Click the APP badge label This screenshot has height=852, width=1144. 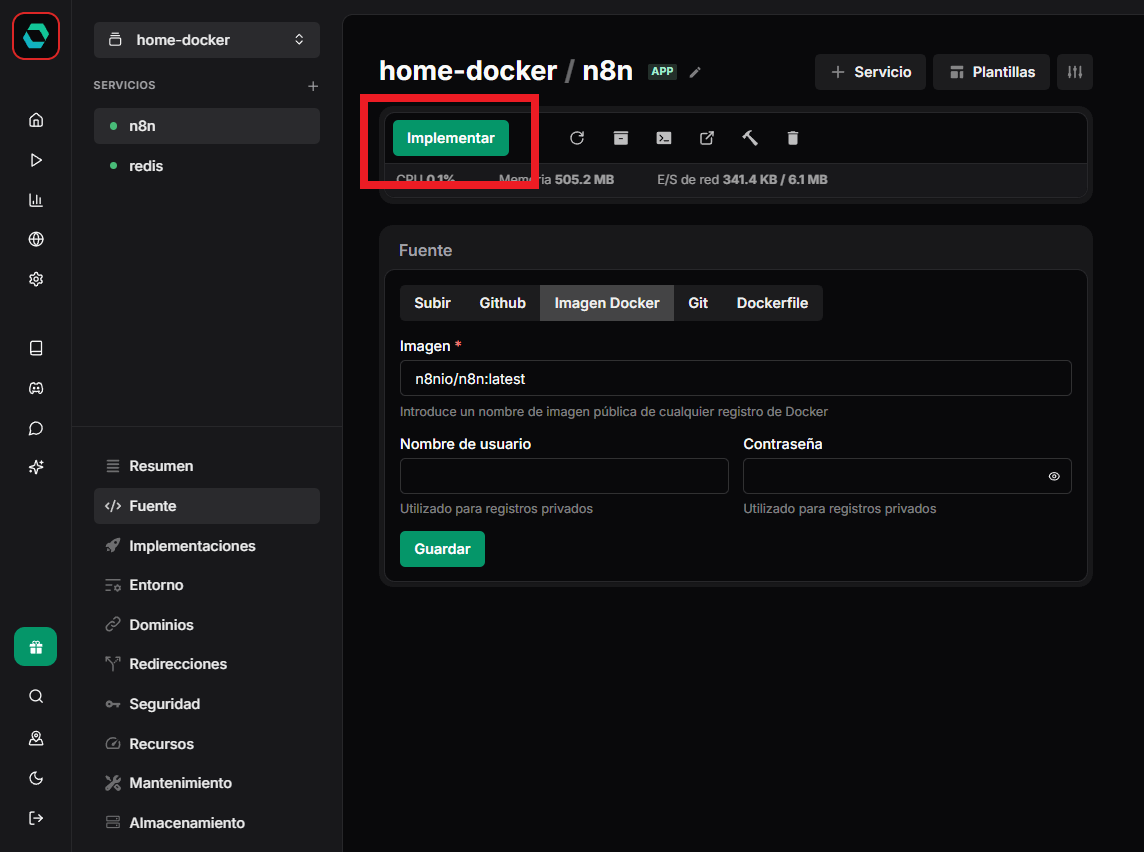click(662, 71)
